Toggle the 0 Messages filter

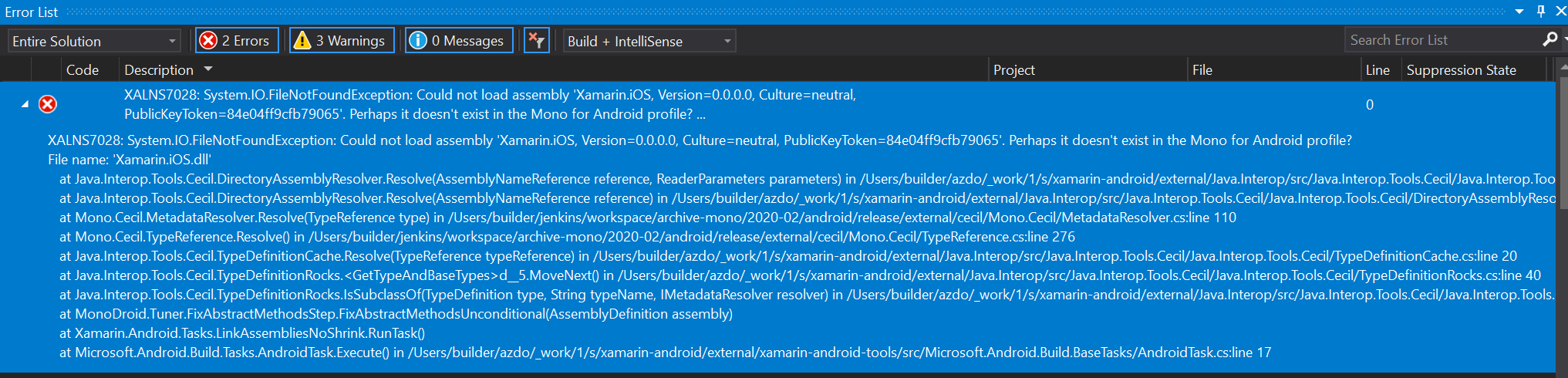[459, 41]
